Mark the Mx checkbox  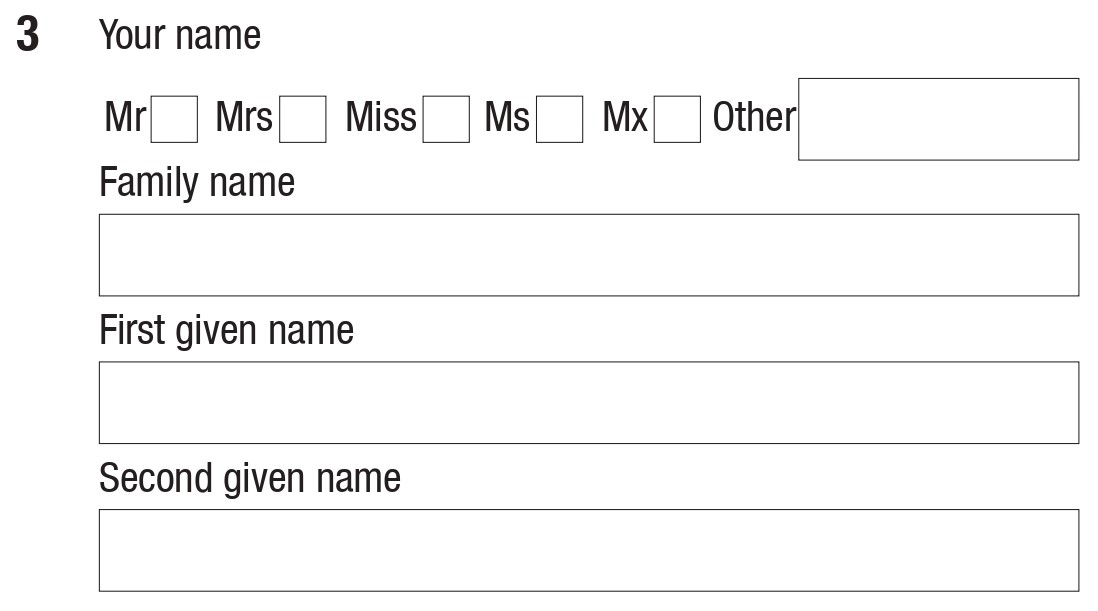(x=677, y=119)
